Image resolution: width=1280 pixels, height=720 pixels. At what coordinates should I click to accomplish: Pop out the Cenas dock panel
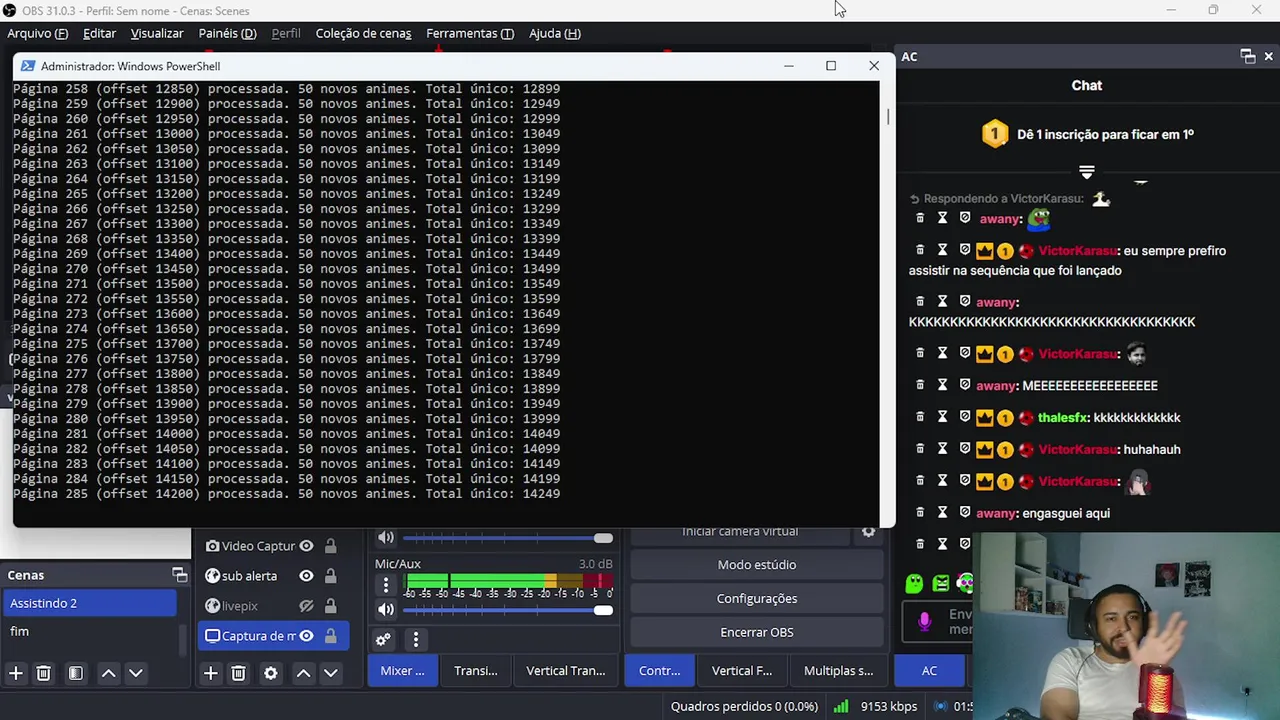[180, 575]
